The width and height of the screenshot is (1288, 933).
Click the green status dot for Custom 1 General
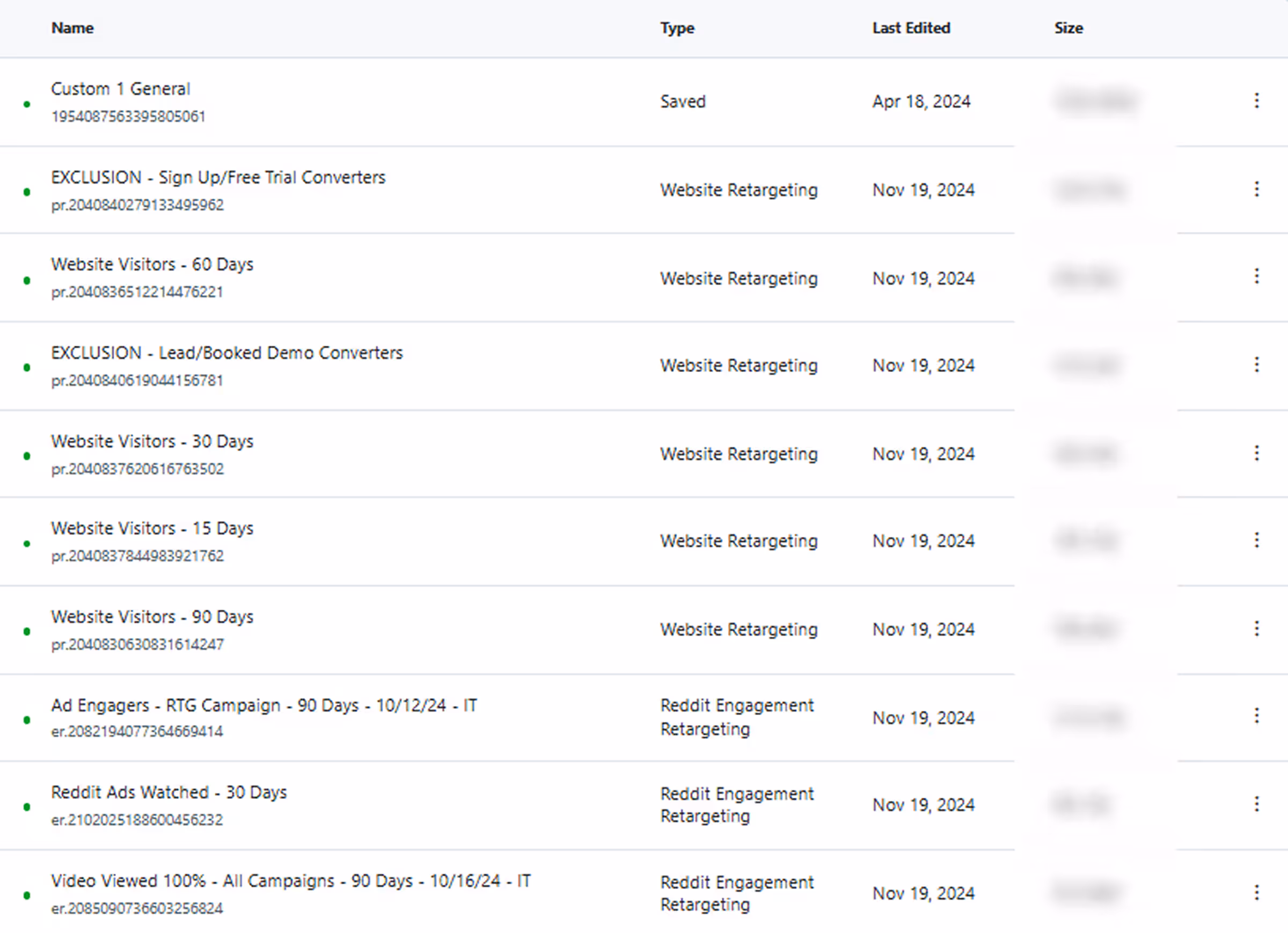coord(27,104)
